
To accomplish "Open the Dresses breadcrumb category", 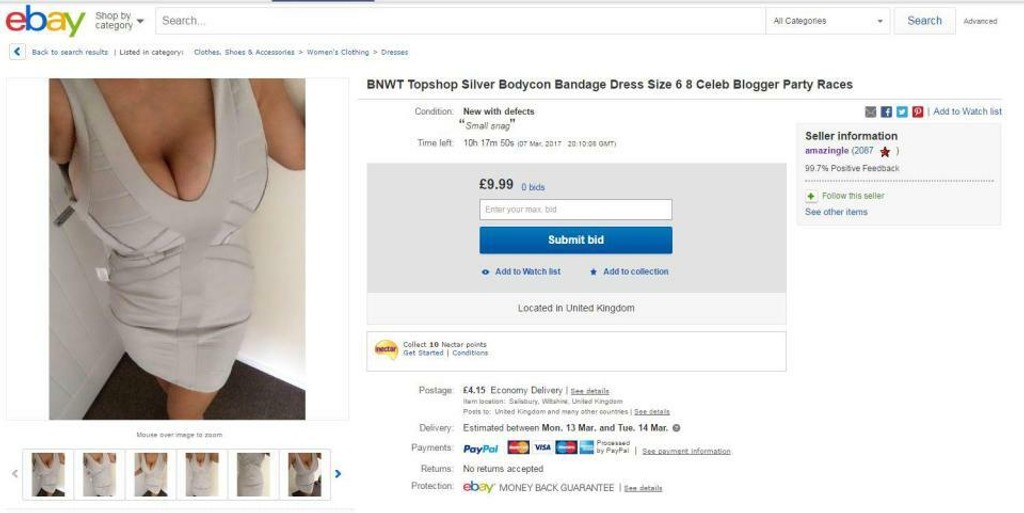I will click(394, 52).
